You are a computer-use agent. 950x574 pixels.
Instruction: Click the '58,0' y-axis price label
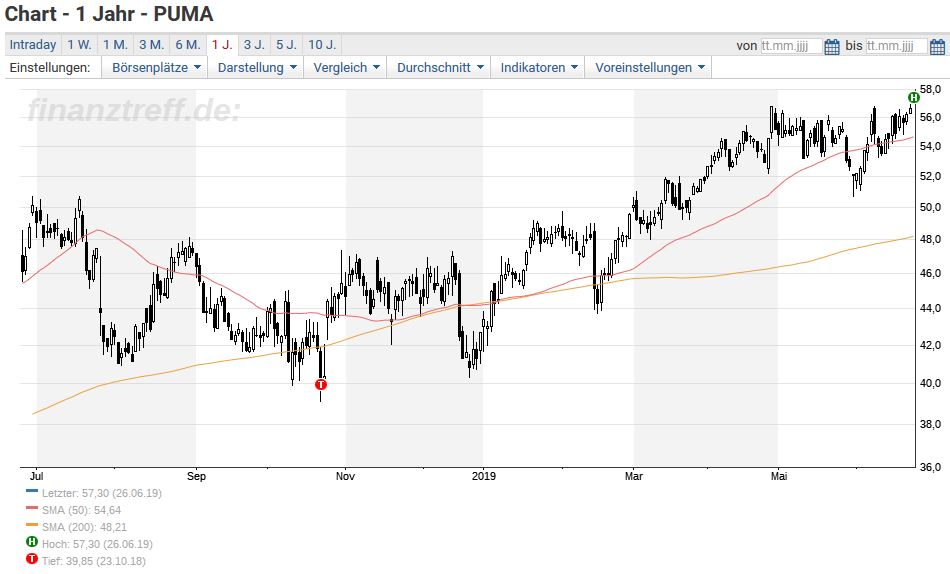[930, 89]
